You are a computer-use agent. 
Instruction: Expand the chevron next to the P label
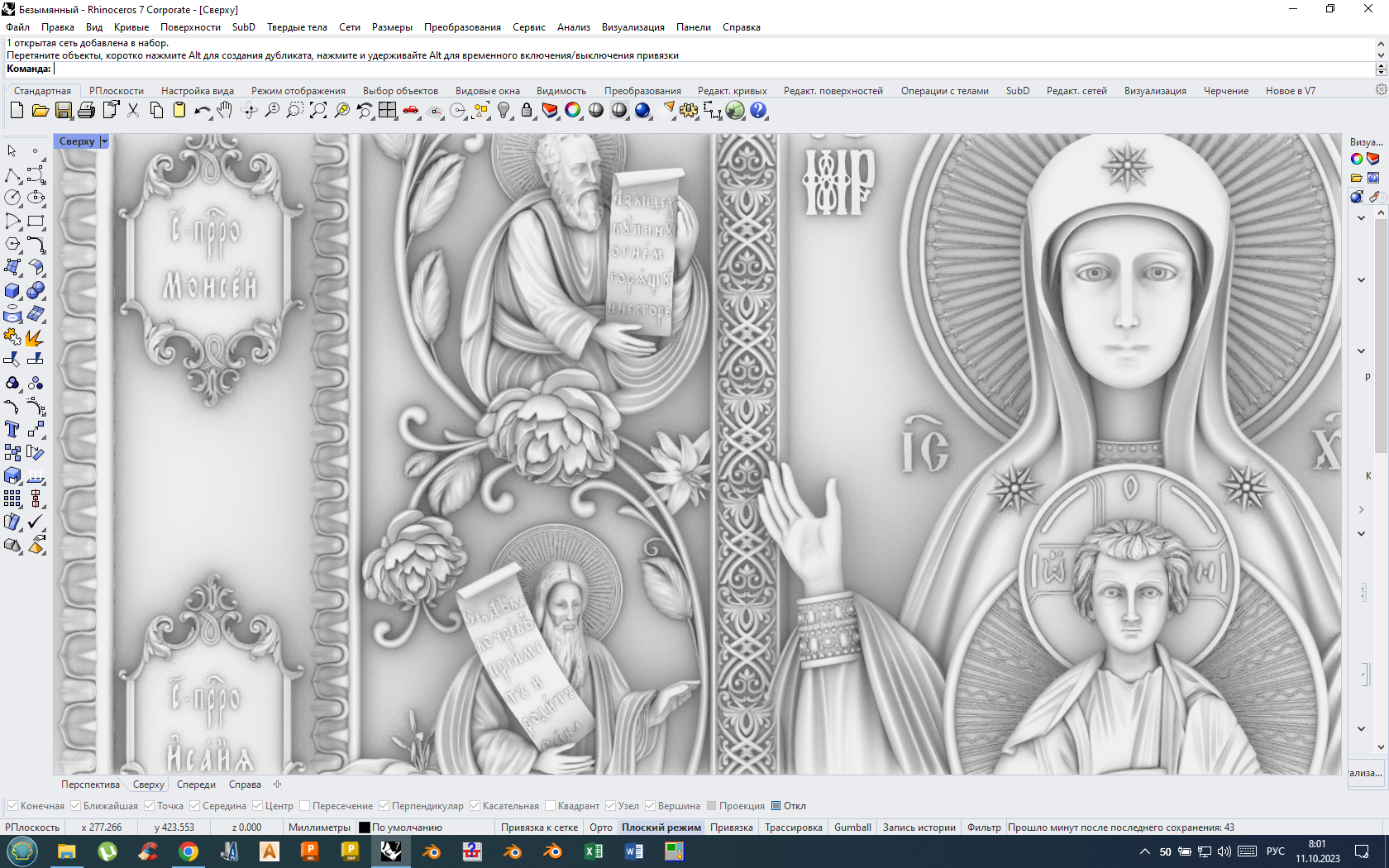(1361, 351)
